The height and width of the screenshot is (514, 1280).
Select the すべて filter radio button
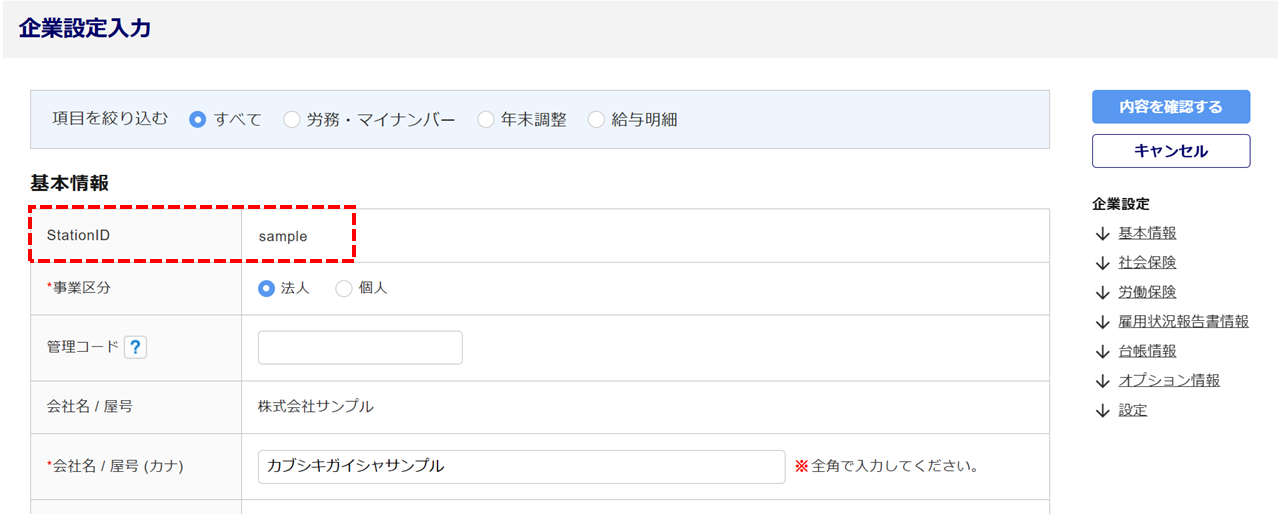tap(198, 120)
